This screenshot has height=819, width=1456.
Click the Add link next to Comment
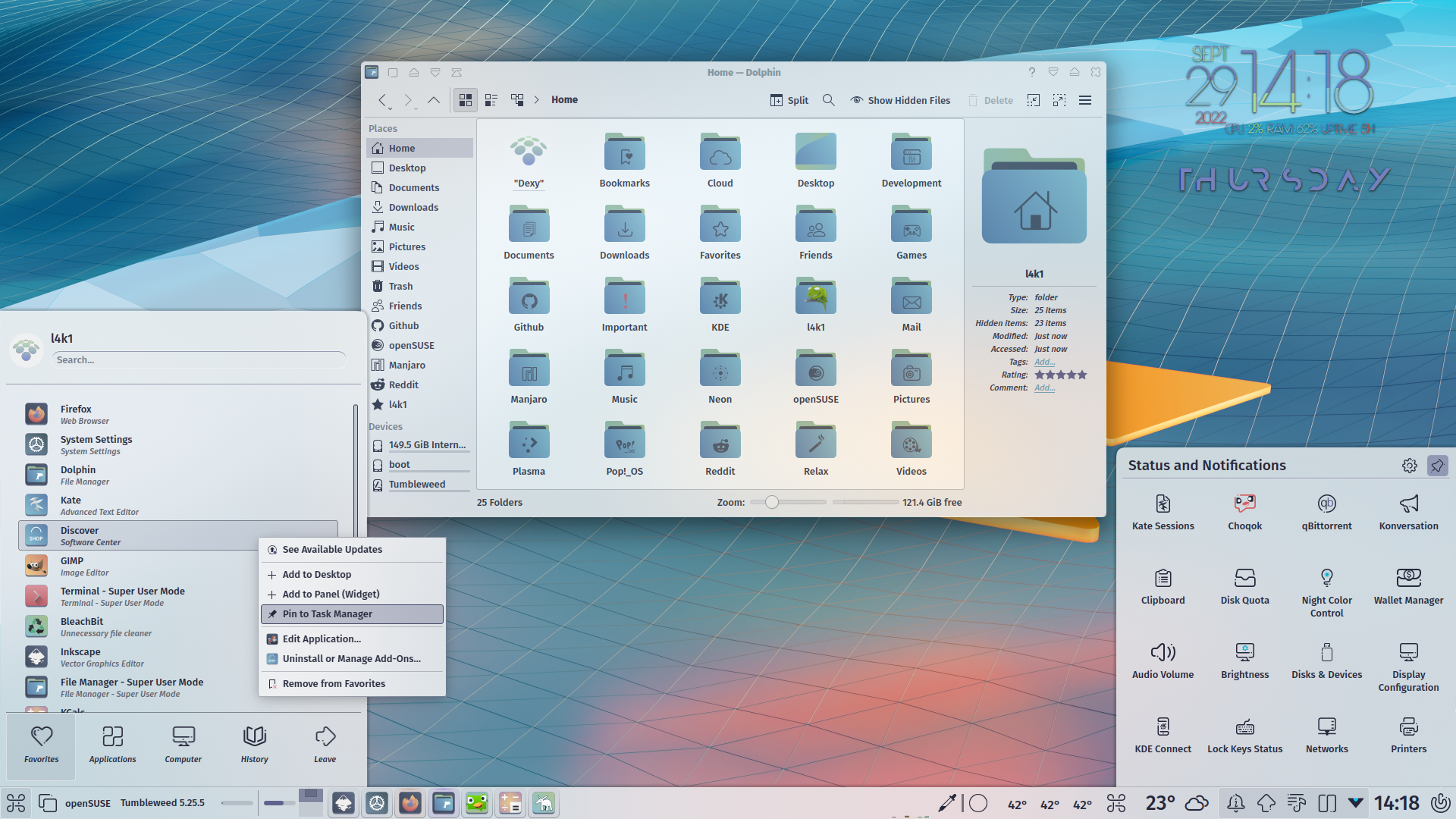(x=1044, y=388)
